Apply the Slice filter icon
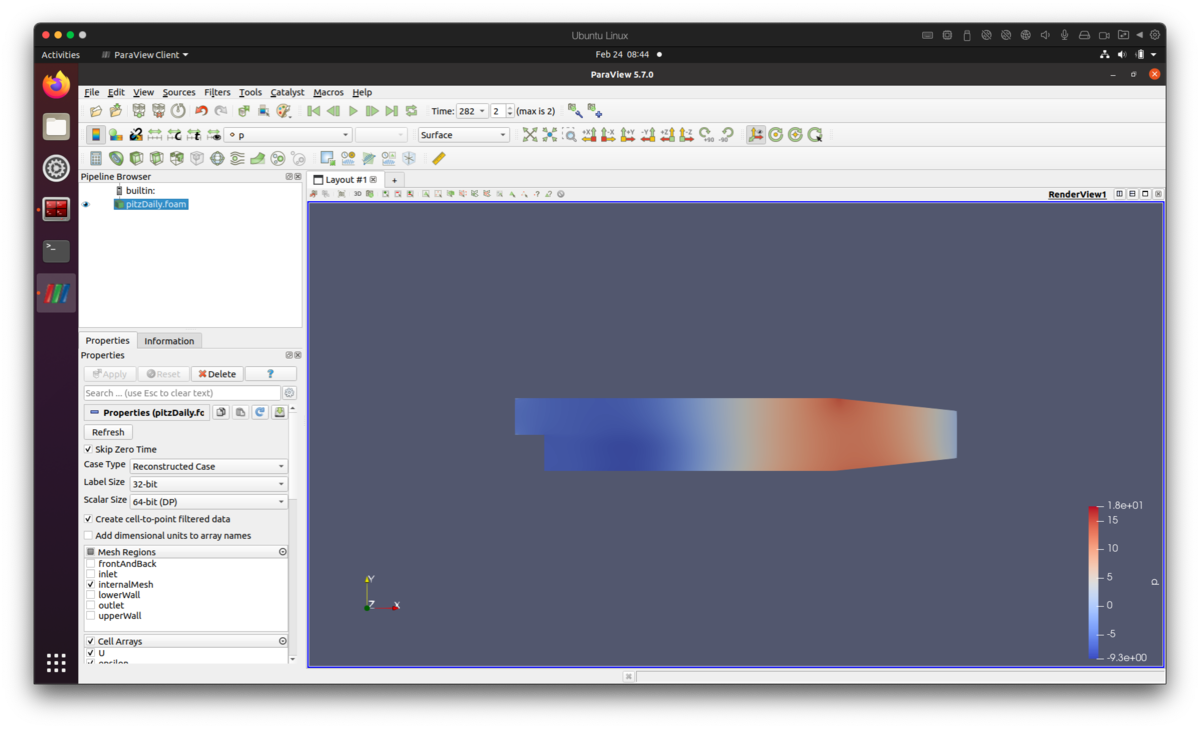Viewport: 1200px width, 729px height. tap(156, 158)
